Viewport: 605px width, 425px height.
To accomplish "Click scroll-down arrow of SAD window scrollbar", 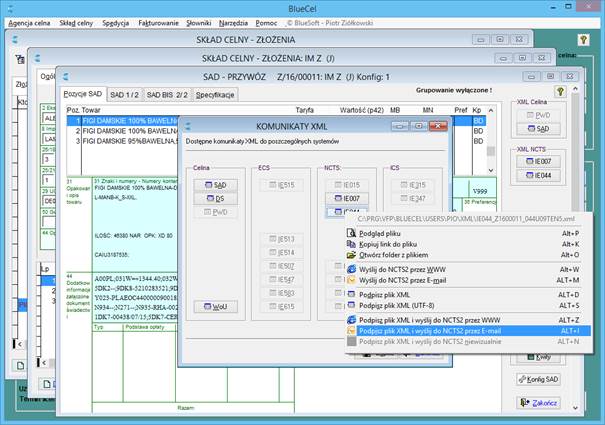I will click(x=575, y=408).
